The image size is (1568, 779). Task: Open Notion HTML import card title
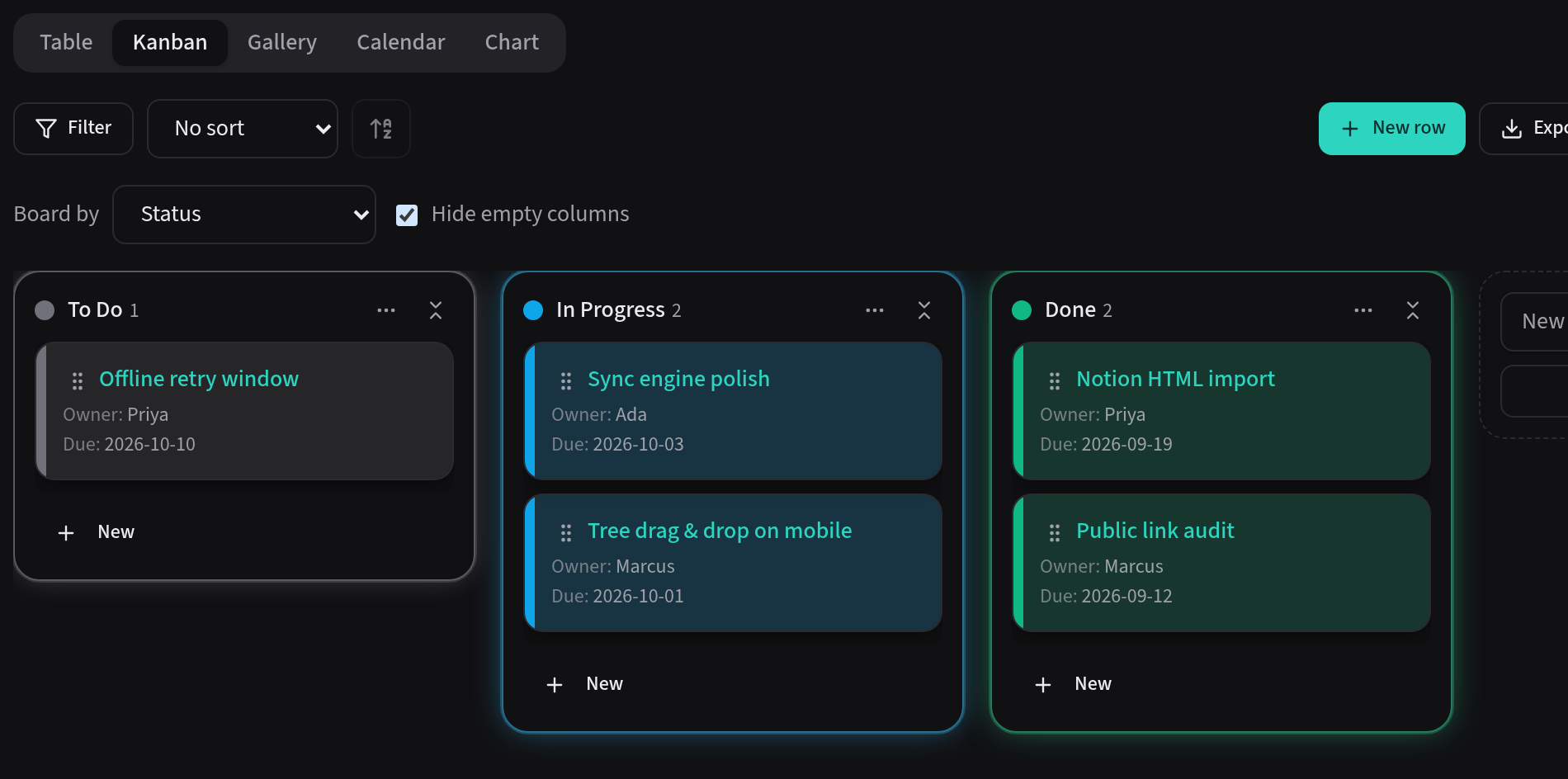click(1175, 379)
